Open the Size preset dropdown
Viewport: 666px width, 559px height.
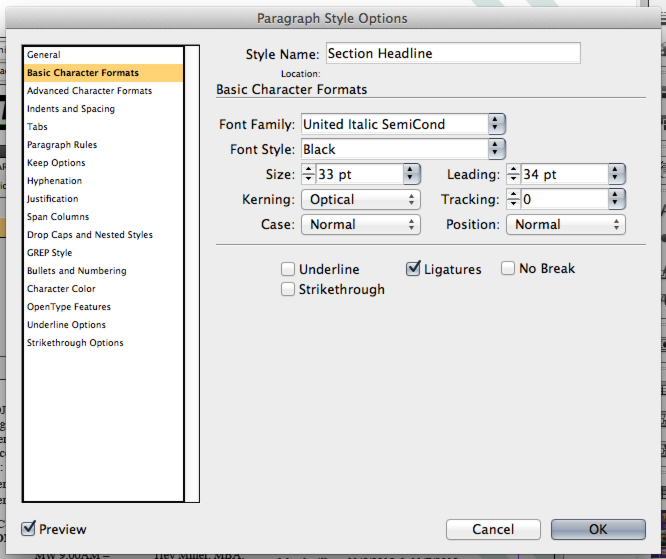[x=411, y=174]
